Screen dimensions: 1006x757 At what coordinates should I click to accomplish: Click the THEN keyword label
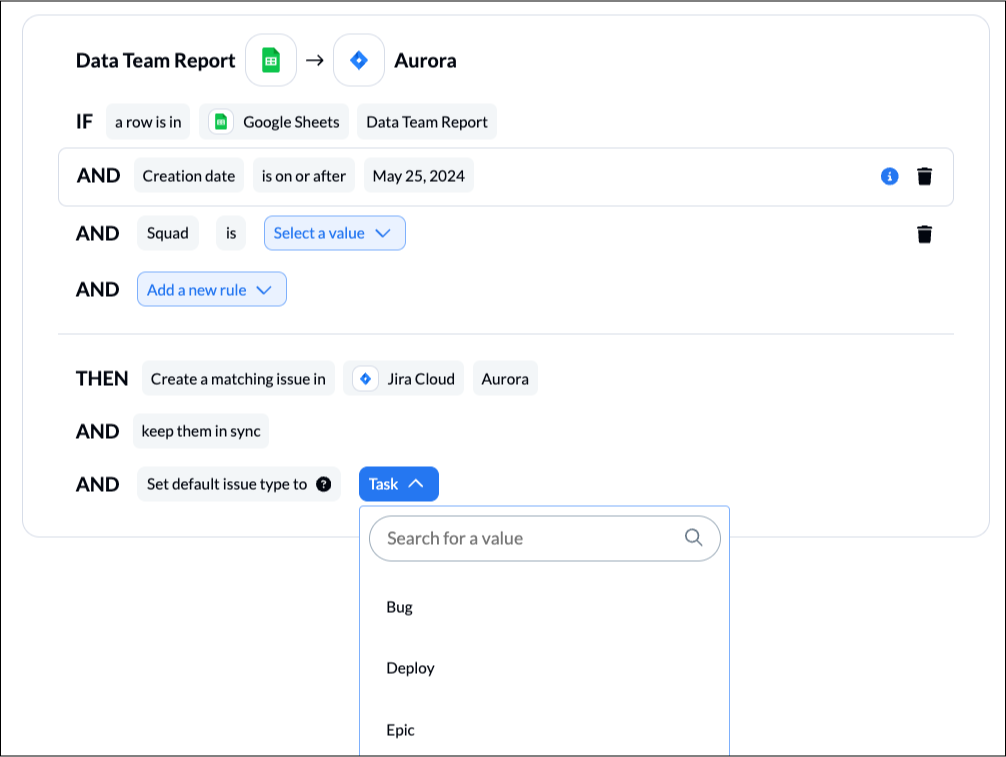tap(102, 378)
